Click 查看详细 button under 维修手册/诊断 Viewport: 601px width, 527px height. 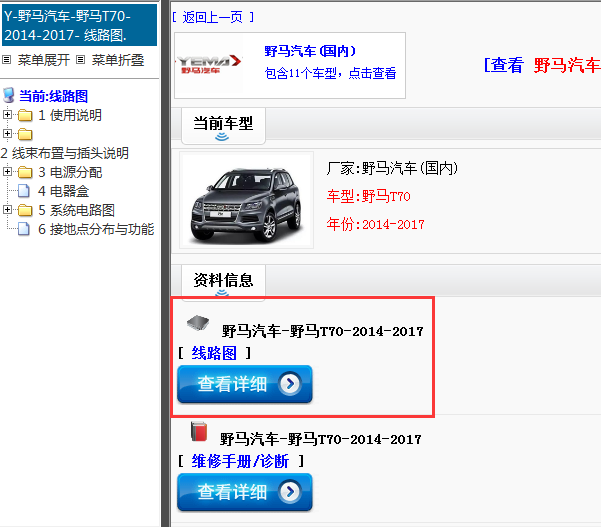pos(245,492)
